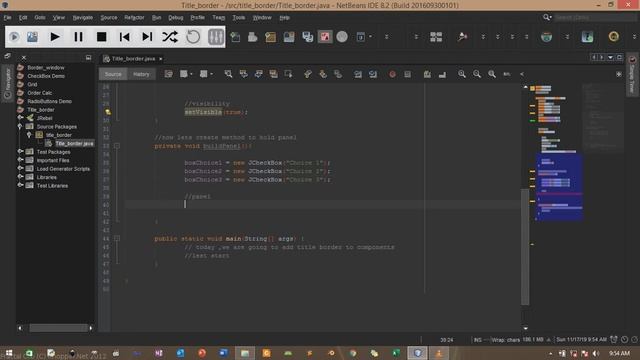Expand the Test Packages node
The width and height of the screenshot is (640, 360).
20,151
